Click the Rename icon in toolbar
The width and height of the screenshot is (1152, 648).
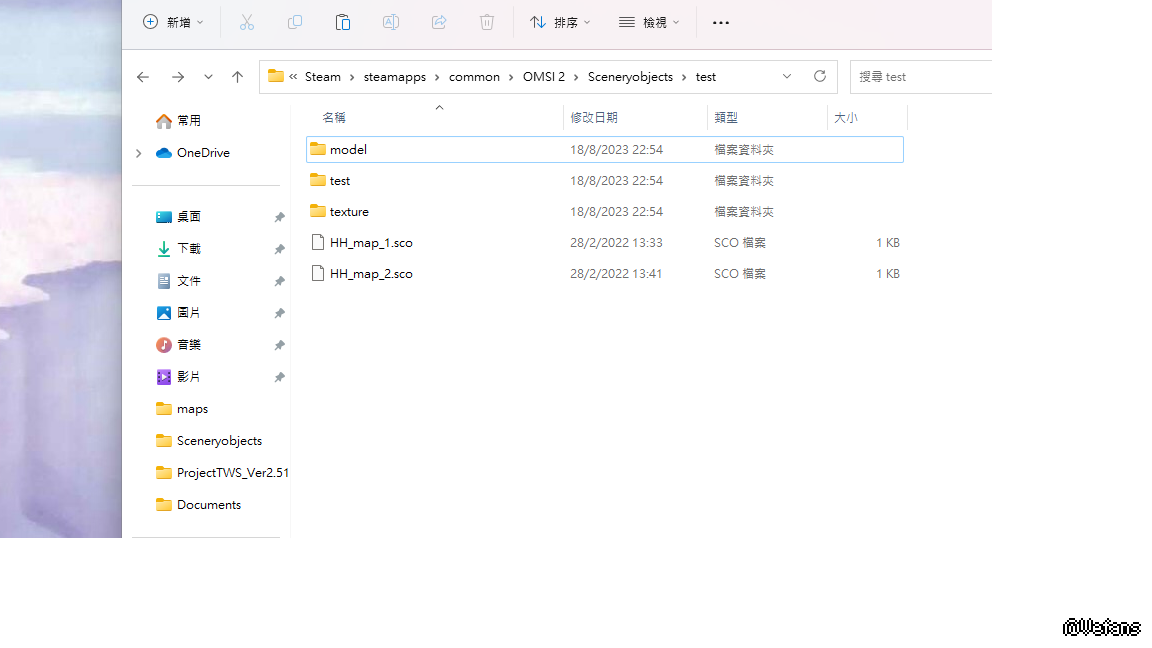tap(391, 22)
